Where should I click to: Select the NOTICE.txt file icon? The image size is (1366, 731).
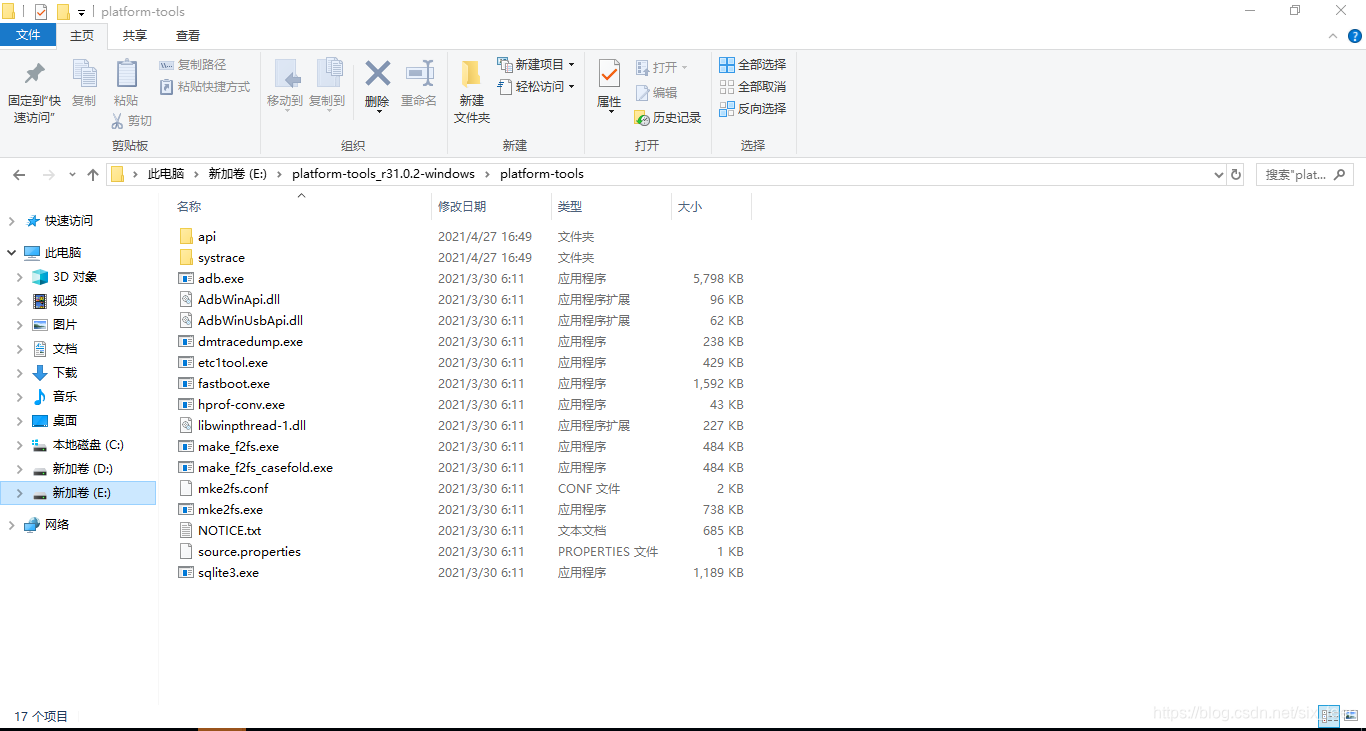185,531
